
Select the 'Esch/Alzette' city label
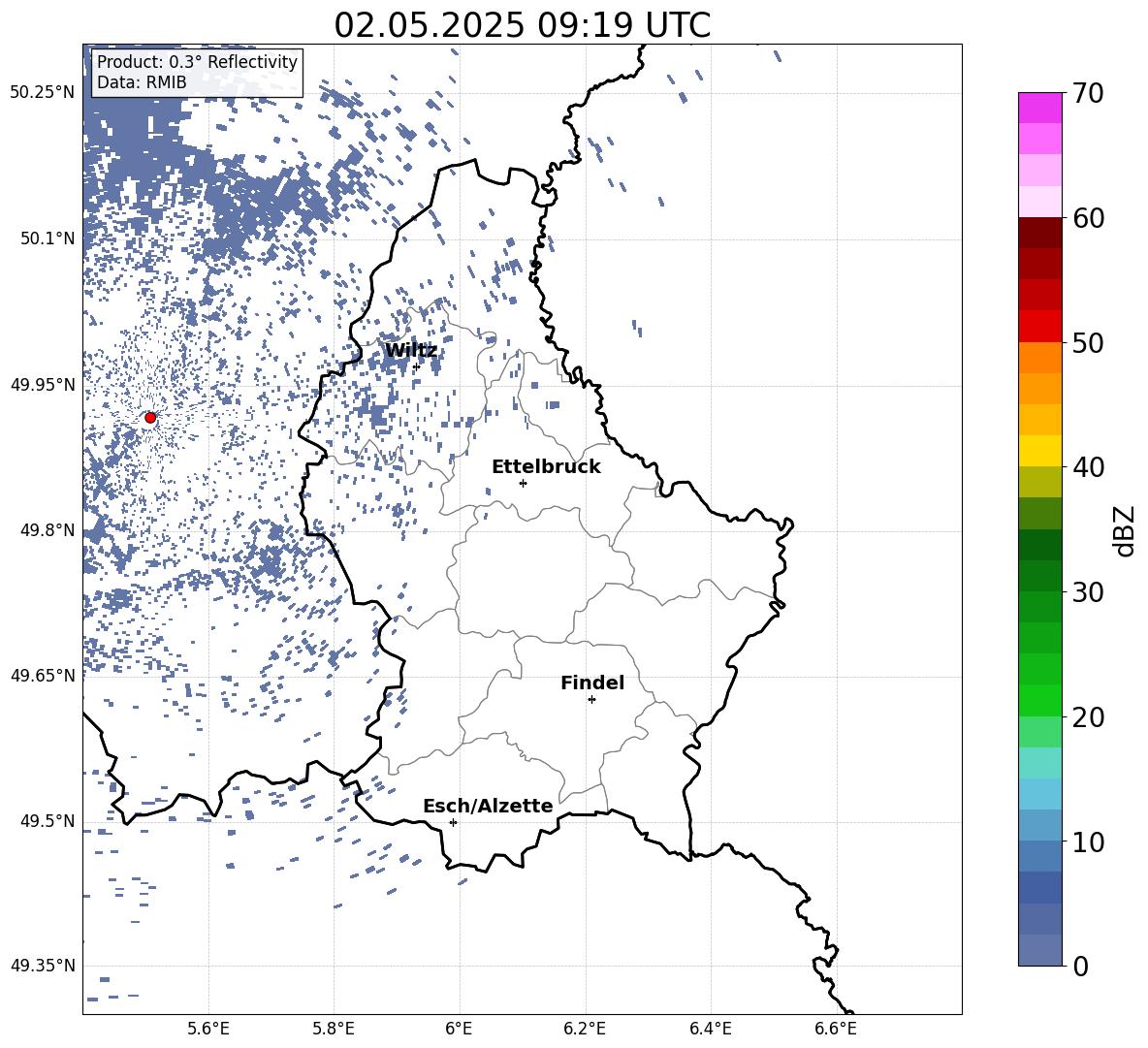point(488,806)
